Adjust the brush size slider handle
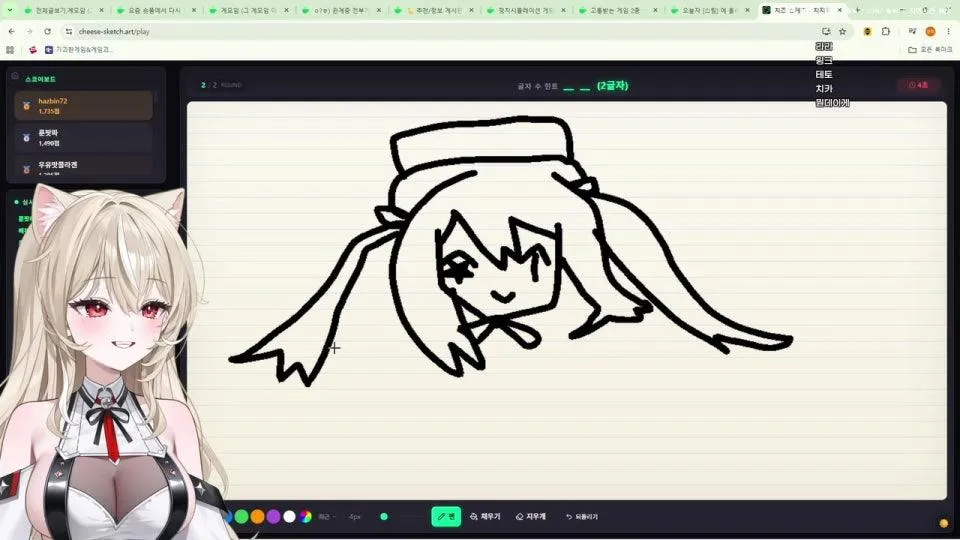This screenshot has height=540, width=960. pyautogui.click(x=384, y=517)
